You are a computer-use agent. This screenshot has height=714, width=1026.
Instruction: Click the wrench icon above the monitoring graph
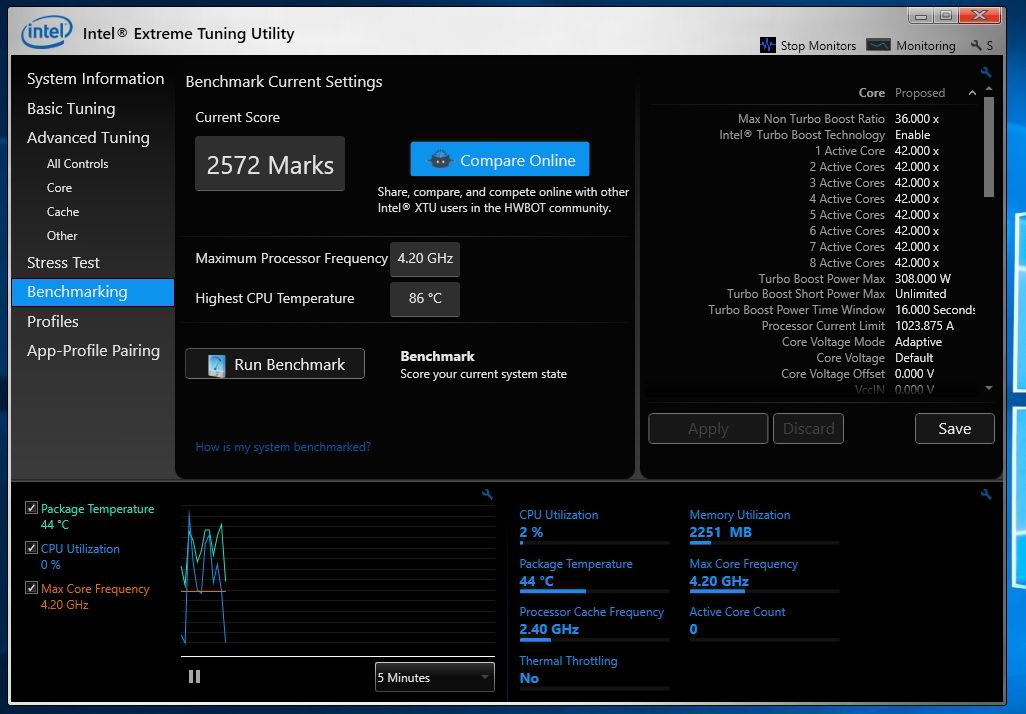click(487, 494)
